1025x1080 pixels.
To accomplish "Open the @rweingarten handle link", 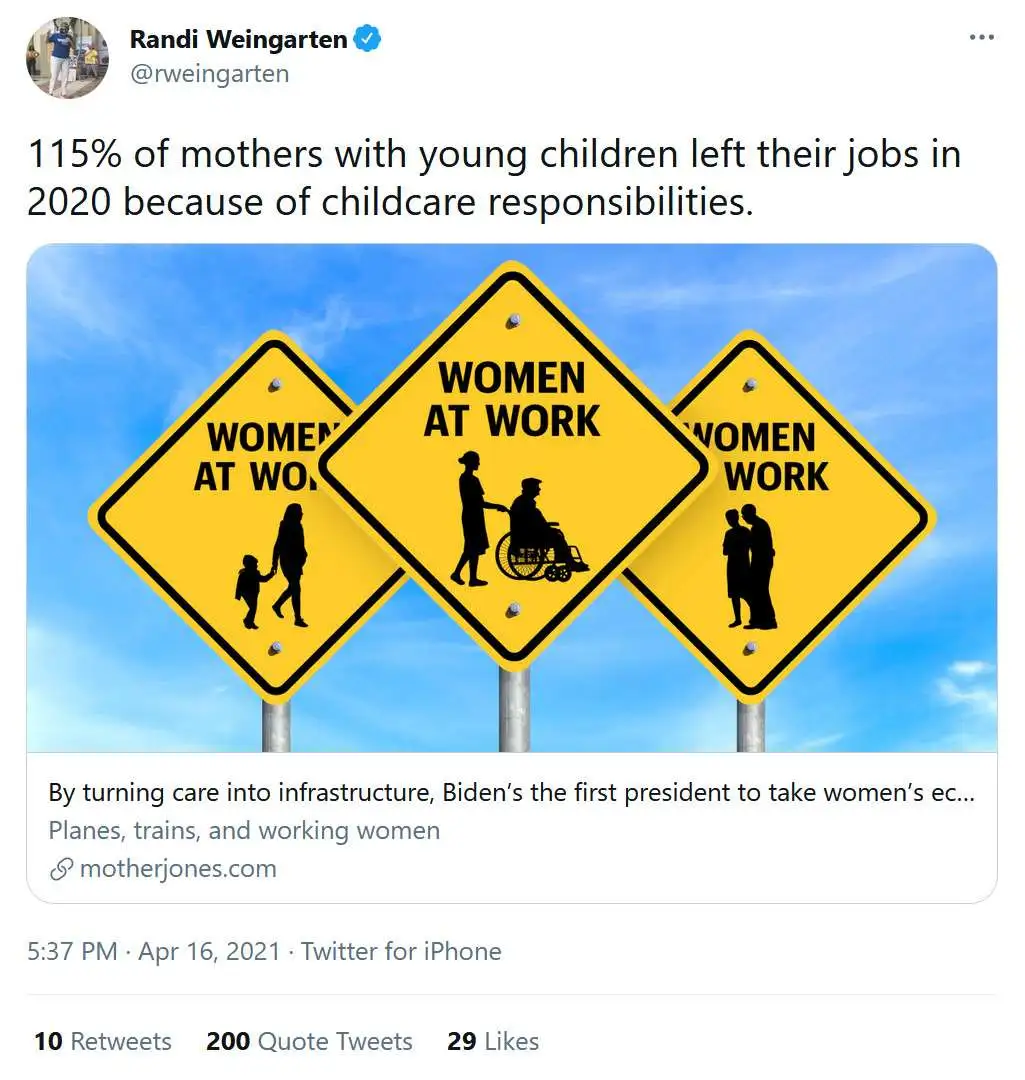I will [209, 73].
